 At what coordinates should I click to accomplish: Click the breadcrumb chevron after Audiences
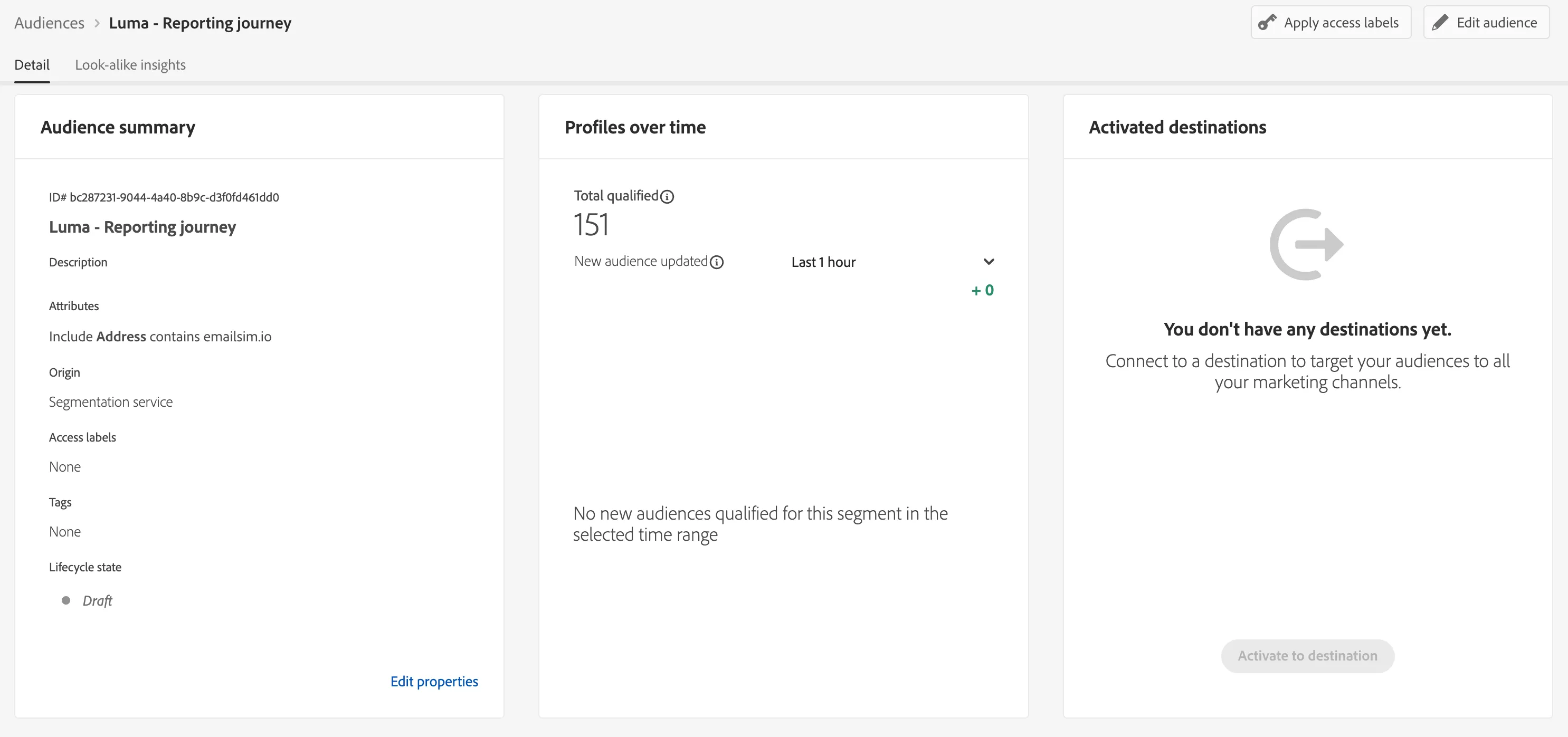pos(97,23)
